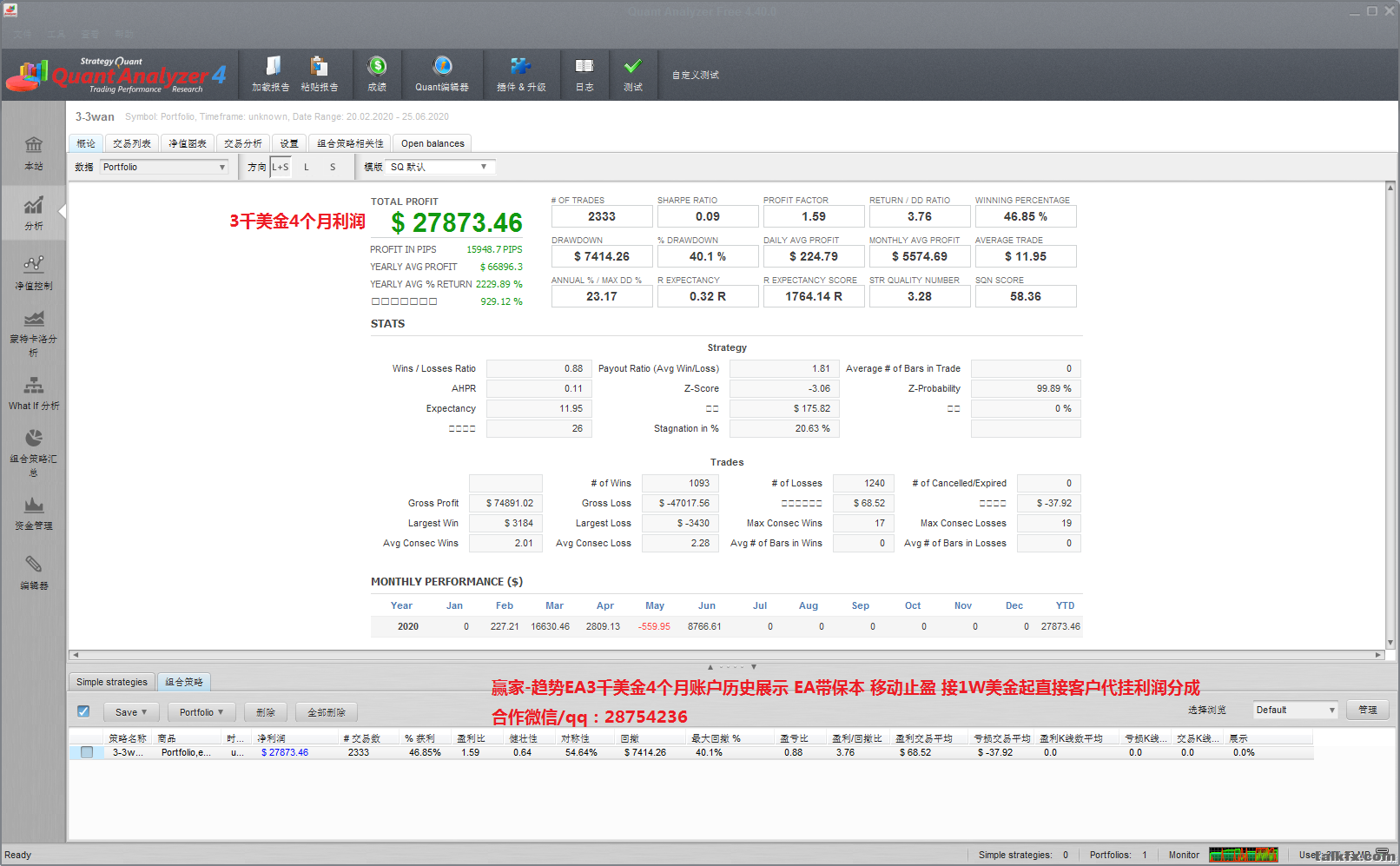Click the -559.95 May performance value
Image resolution: width=1400 pixels, height=866 pixels.
(654, 626)
